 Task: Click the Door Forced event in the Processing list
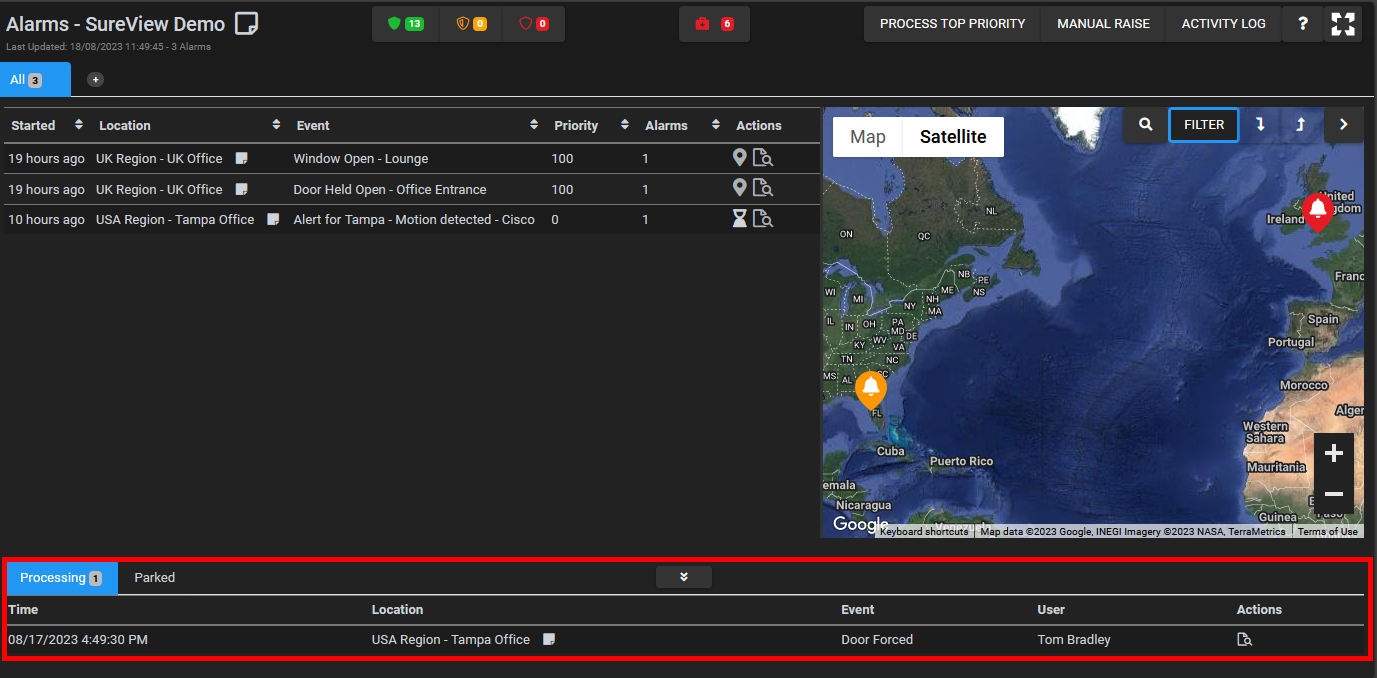[877, 640]
